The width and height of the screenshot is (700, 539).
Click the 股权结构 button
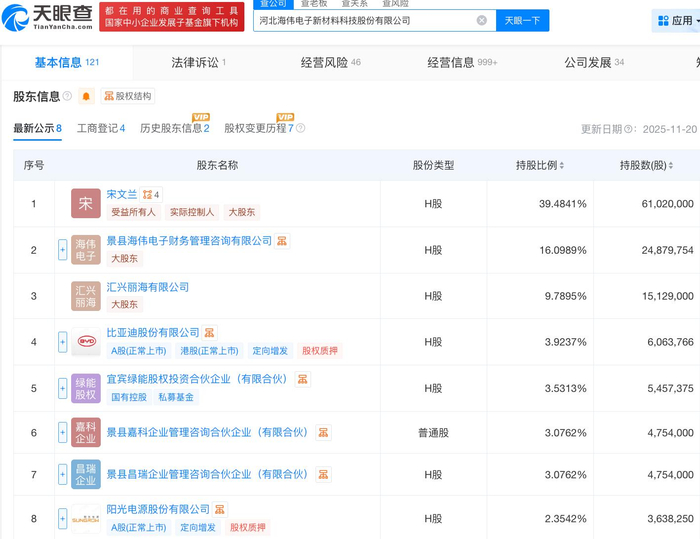click(x=128, y=97)
